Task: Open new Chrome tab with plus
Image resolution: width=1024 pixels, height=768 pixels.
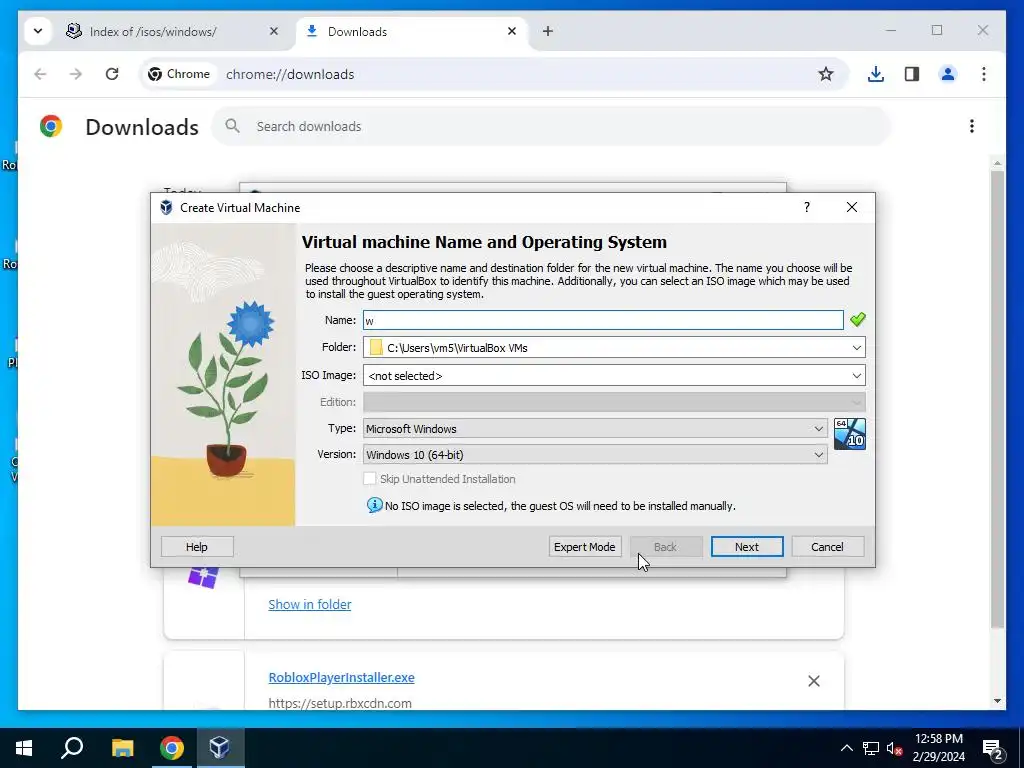Action: 548,31
